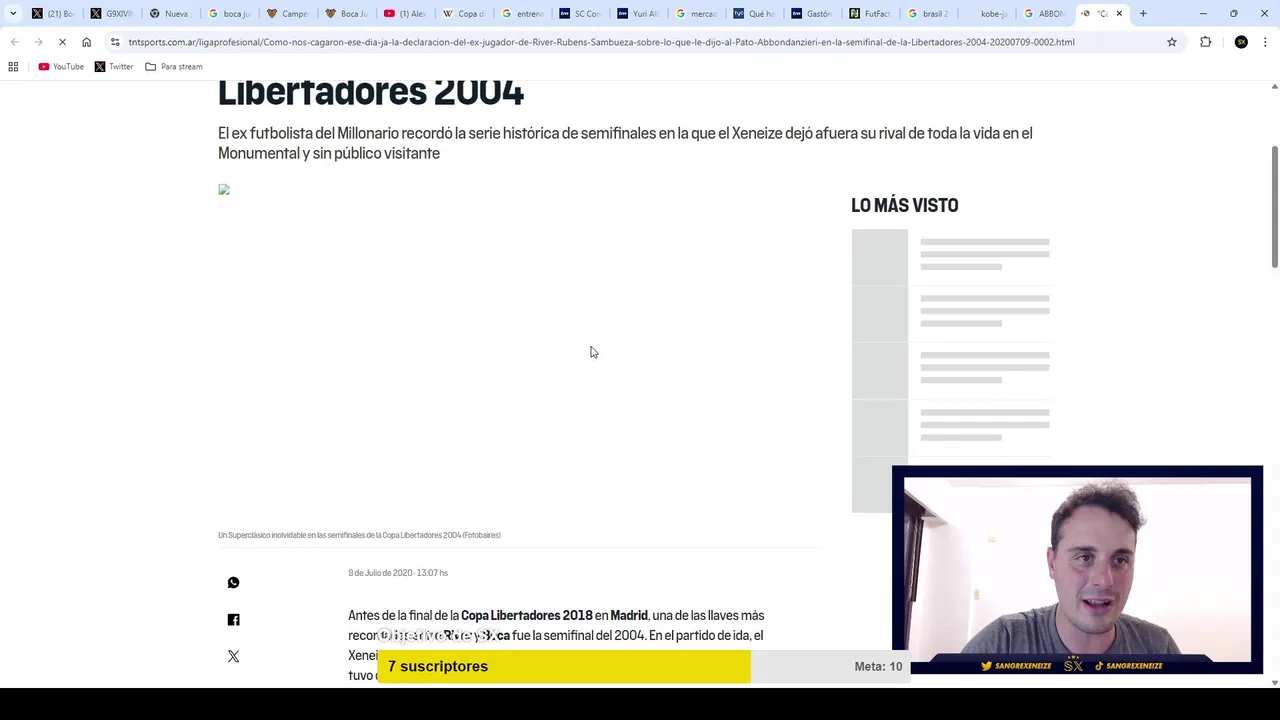Open the first loading 'Lo más visto' card
The image size is (1280, 720).
[x=951, y=255]
